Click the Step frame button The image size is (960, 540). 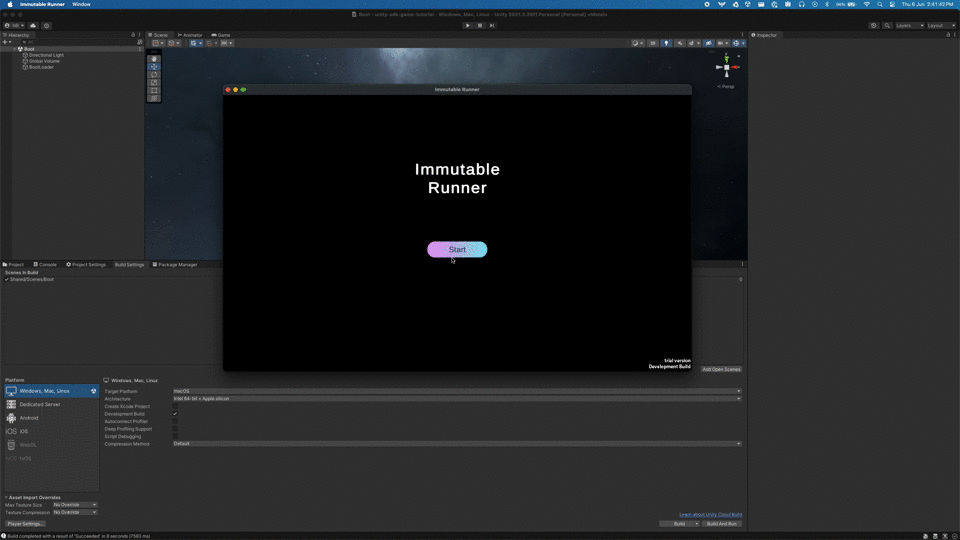[x=492, y=26]
